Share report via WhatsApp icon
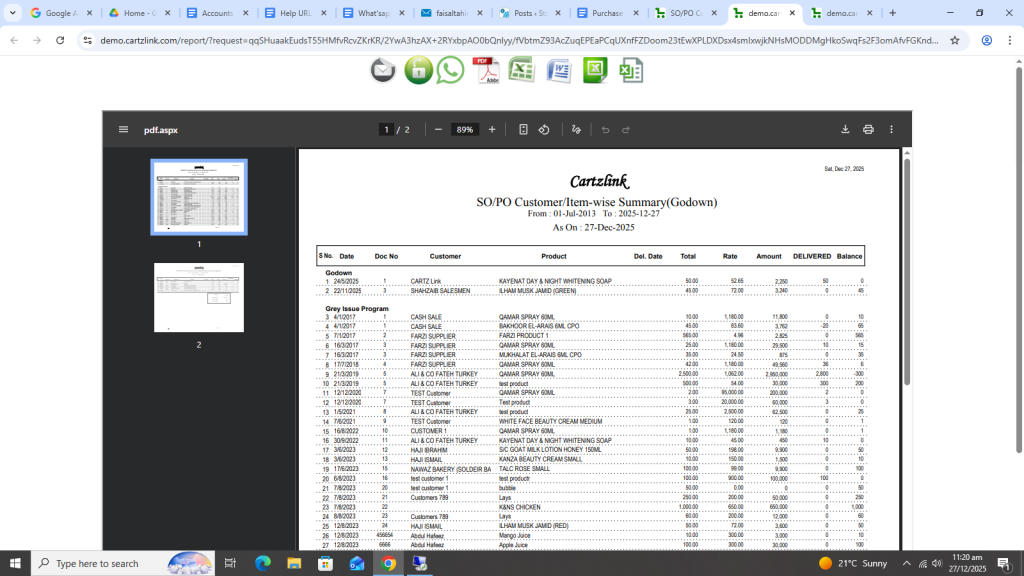 451,70
